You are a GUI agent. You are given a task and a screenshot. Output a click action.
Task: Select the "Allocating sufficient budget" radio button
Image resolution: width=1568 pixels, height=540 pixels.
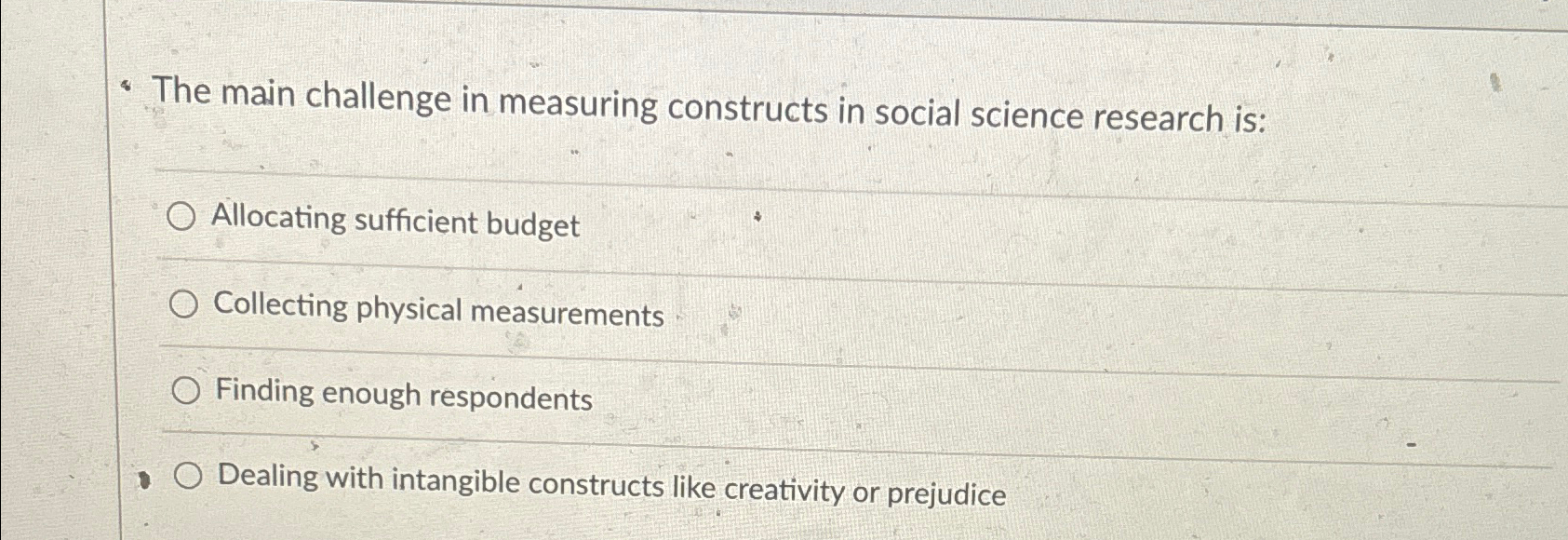pyautogui.click(x=184, y=217)
